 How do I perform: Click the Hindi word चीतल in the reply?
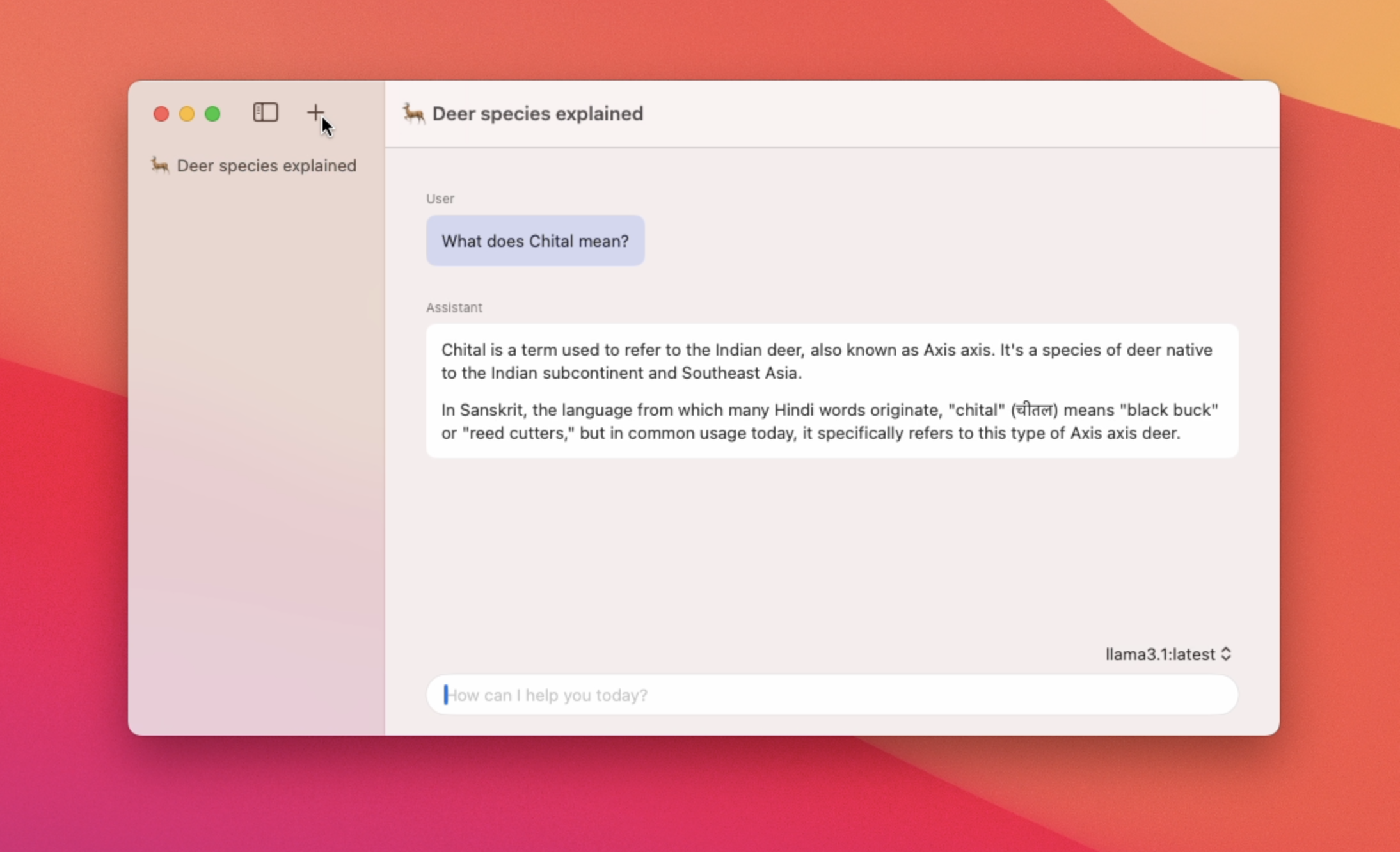1034,410
